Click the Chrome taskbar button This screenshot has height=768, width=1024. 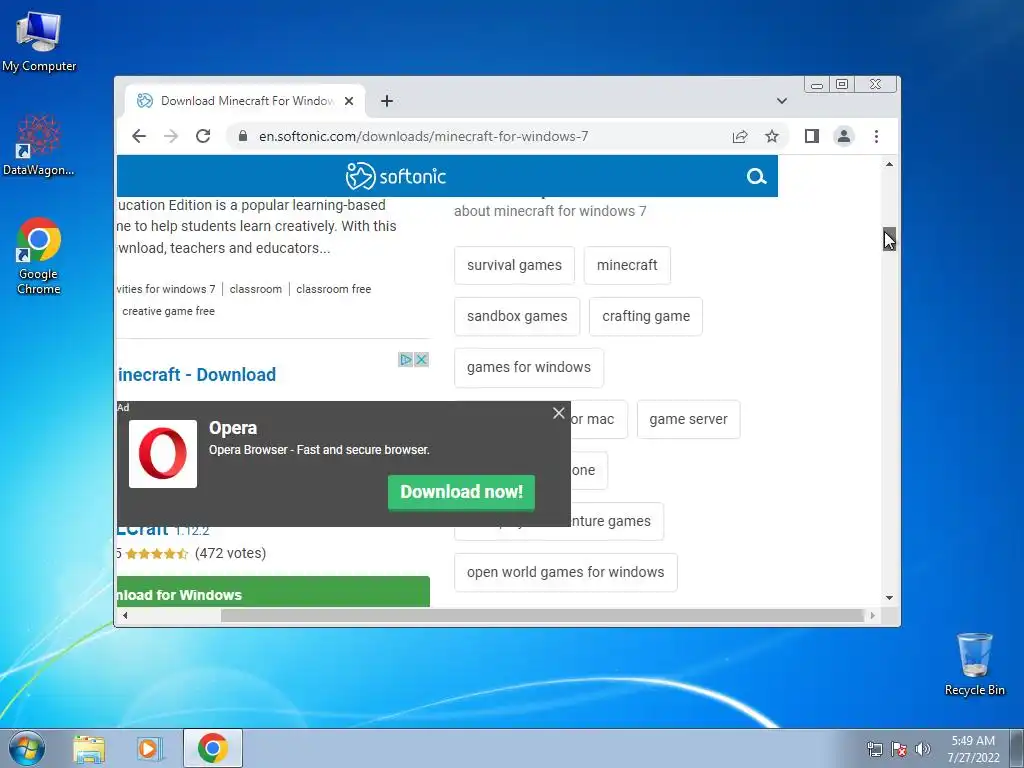click(213, 748)
